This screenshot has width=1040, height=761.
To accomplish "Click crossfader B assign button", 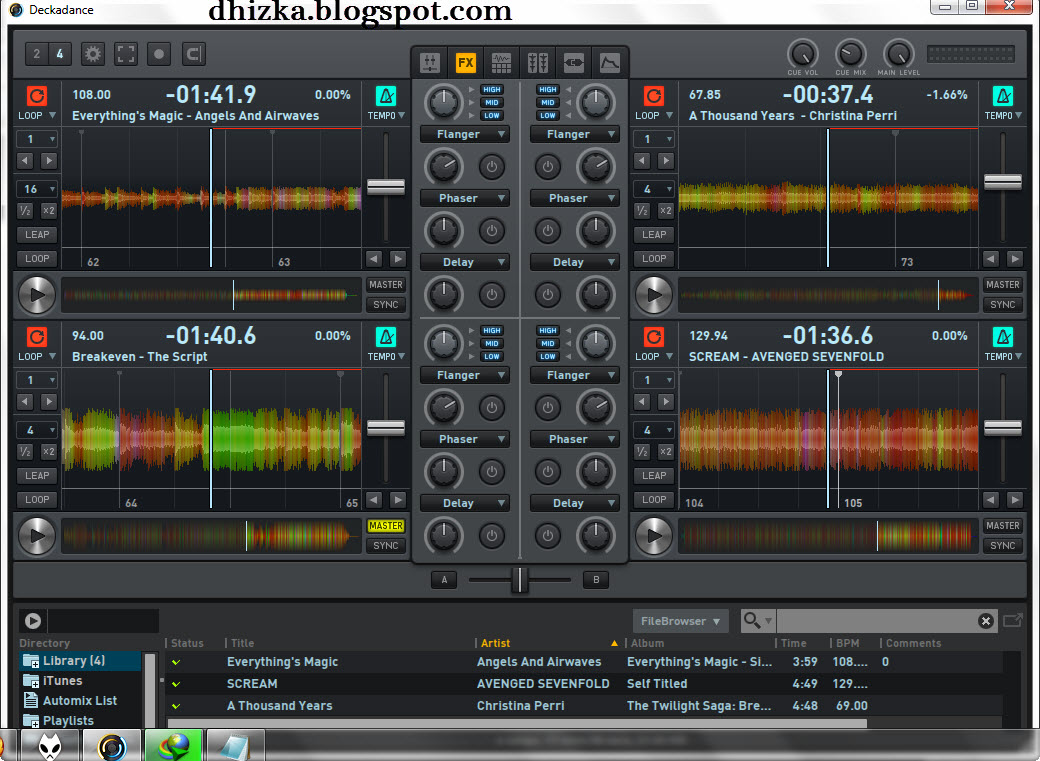I will point(596,580).
